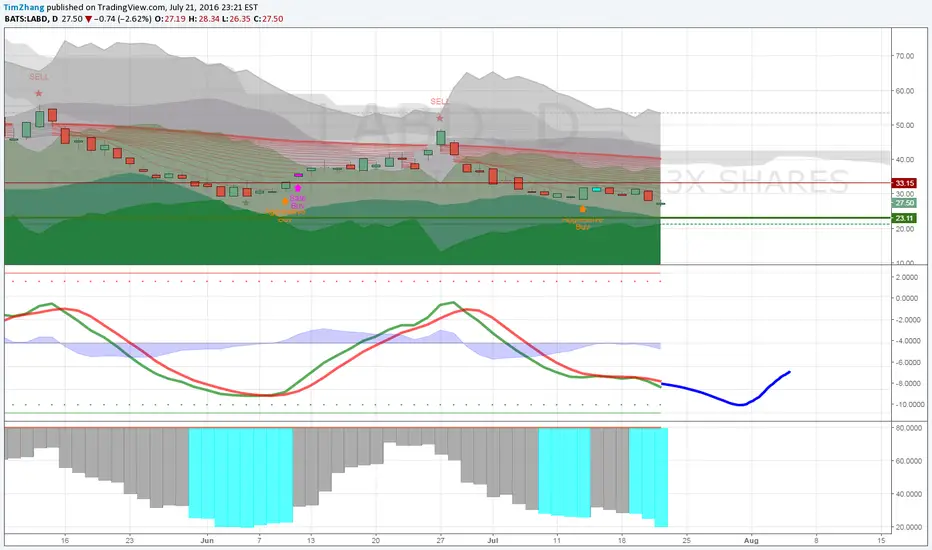Click the 20.0000 label on bottom pane axis

tap(909, 527)
